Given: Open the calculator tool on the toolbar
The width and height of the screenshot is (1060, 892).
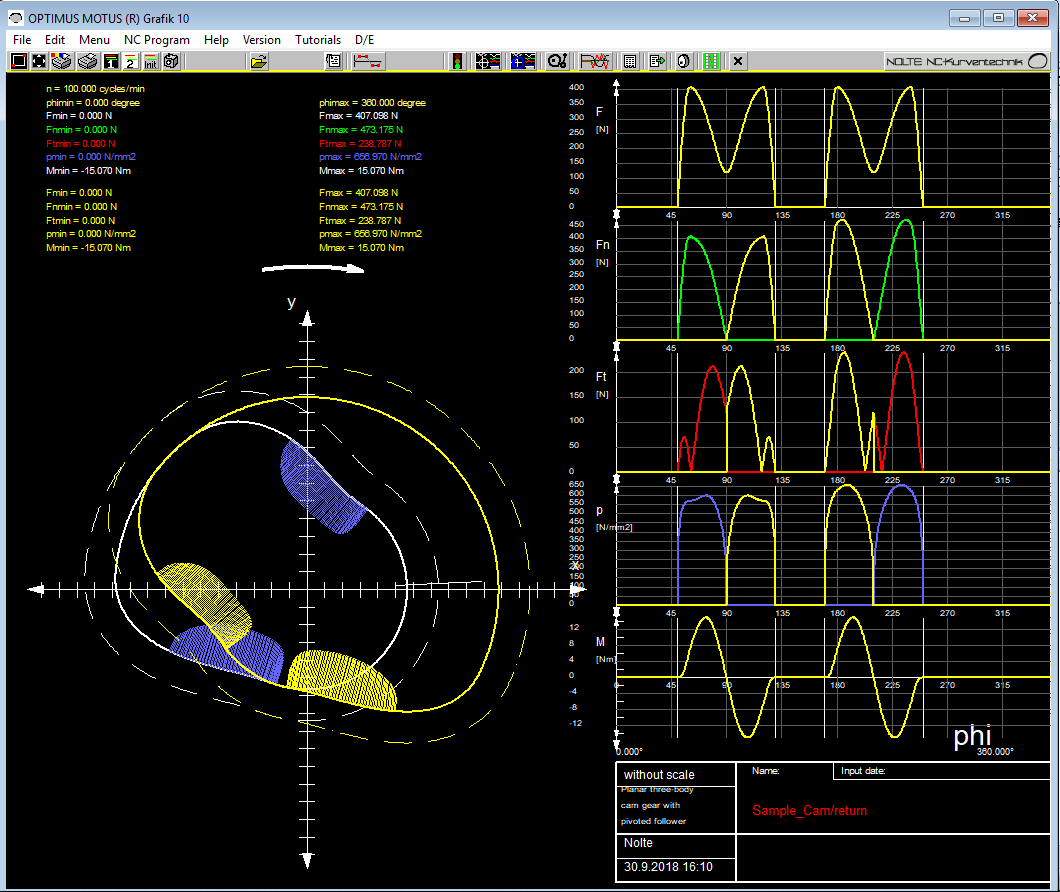Looking at the screenshot, I should (x=629, y=61).
